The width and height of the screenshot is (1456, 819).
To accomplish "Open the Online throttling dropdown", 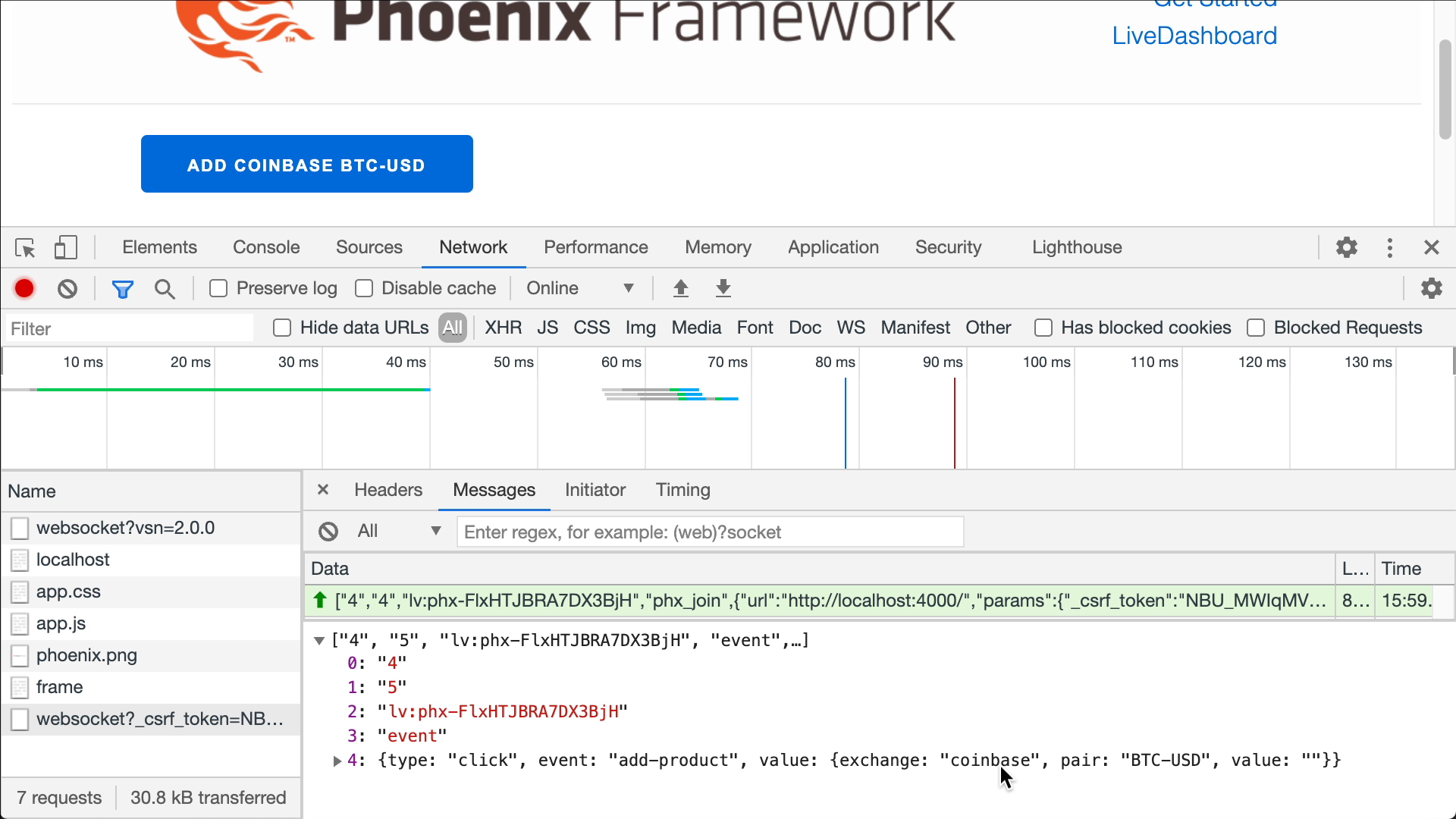I will coord(579,289).
